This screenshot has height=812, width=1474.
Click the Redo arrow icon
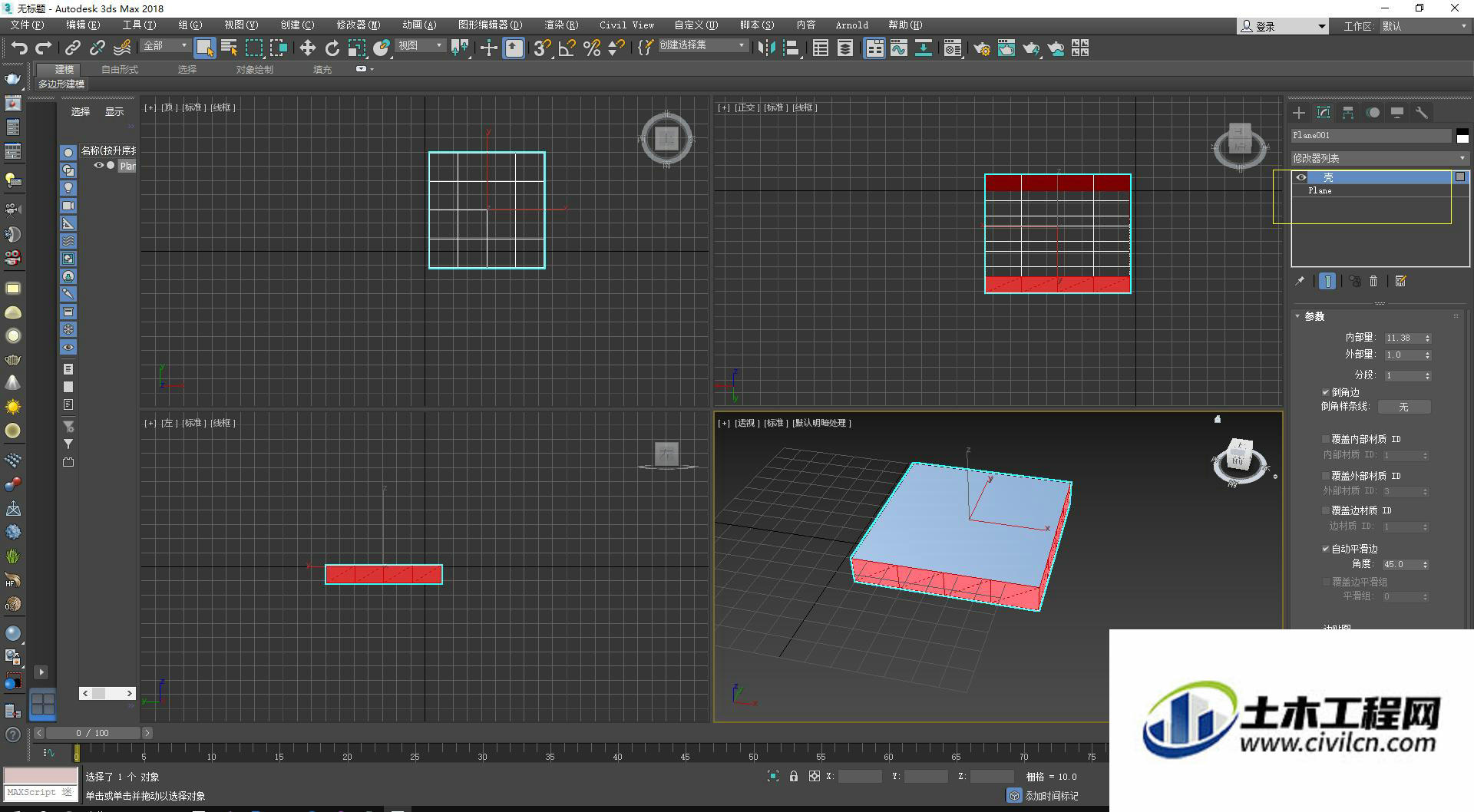[x=44, y=48]
